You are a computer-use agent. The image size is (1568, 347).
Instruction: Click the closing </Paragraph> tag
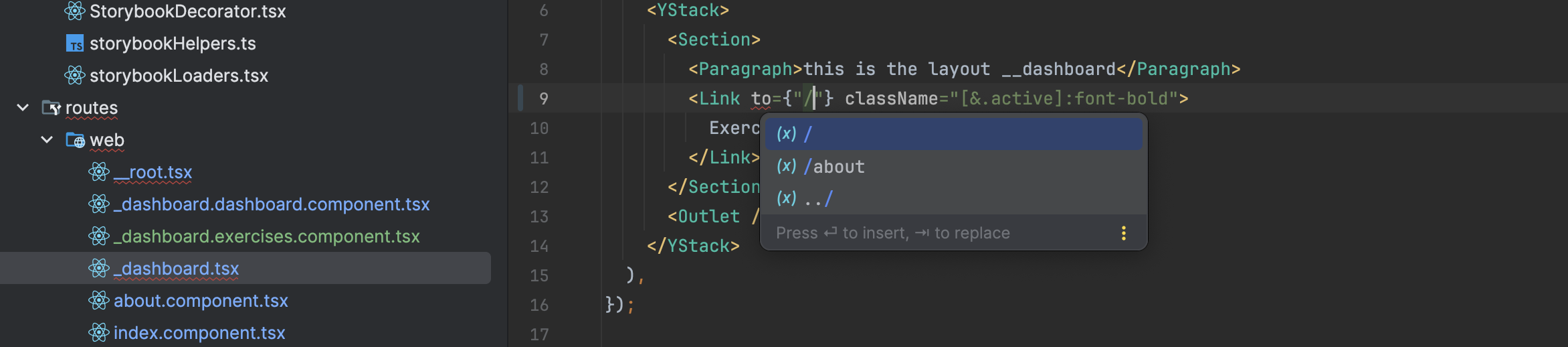point(1179,70)
